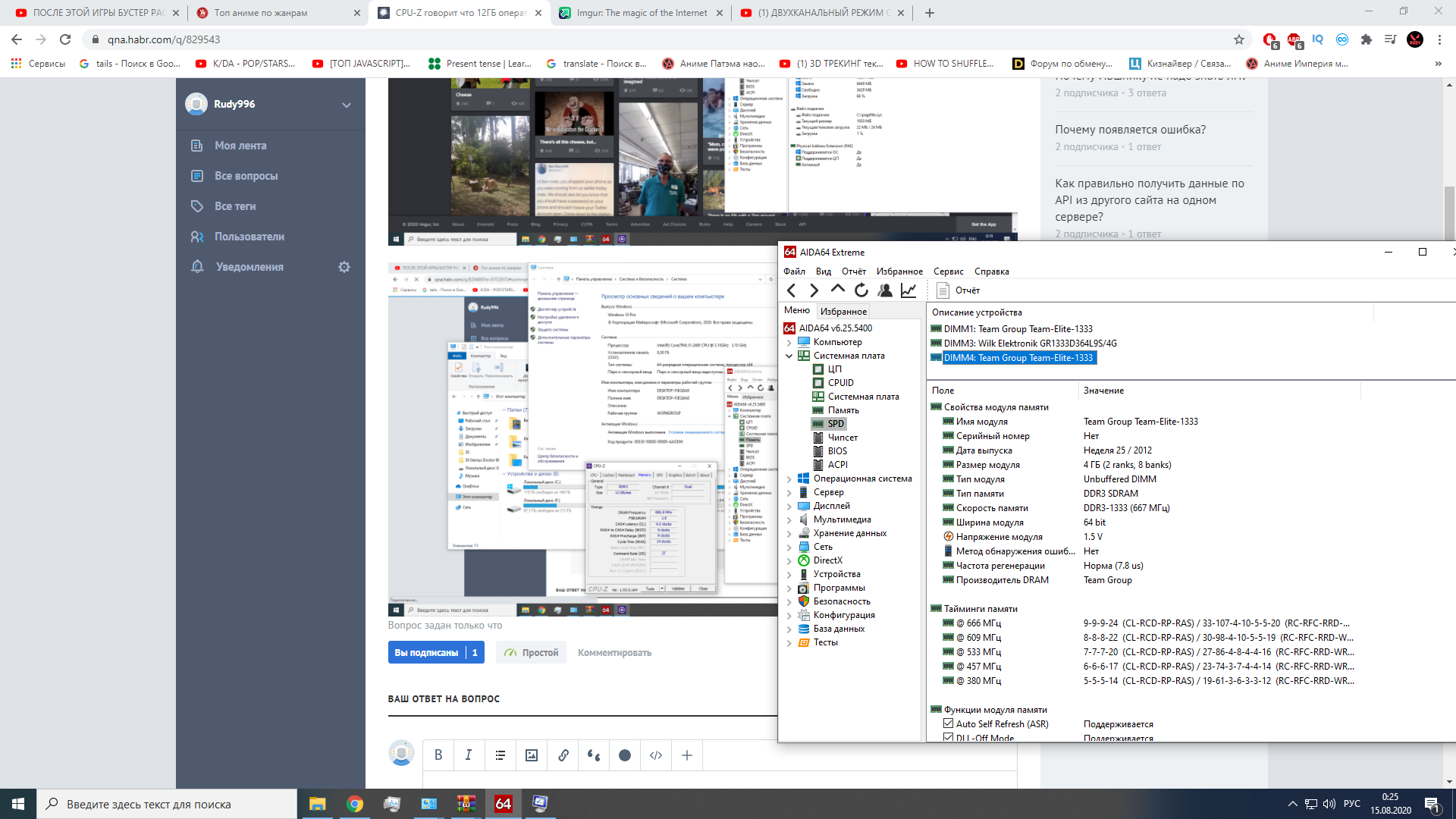Bulleted list icon in answer editor
This screenshot has width=1456, height=819.
pyautogui.click(x=500, y=755)
